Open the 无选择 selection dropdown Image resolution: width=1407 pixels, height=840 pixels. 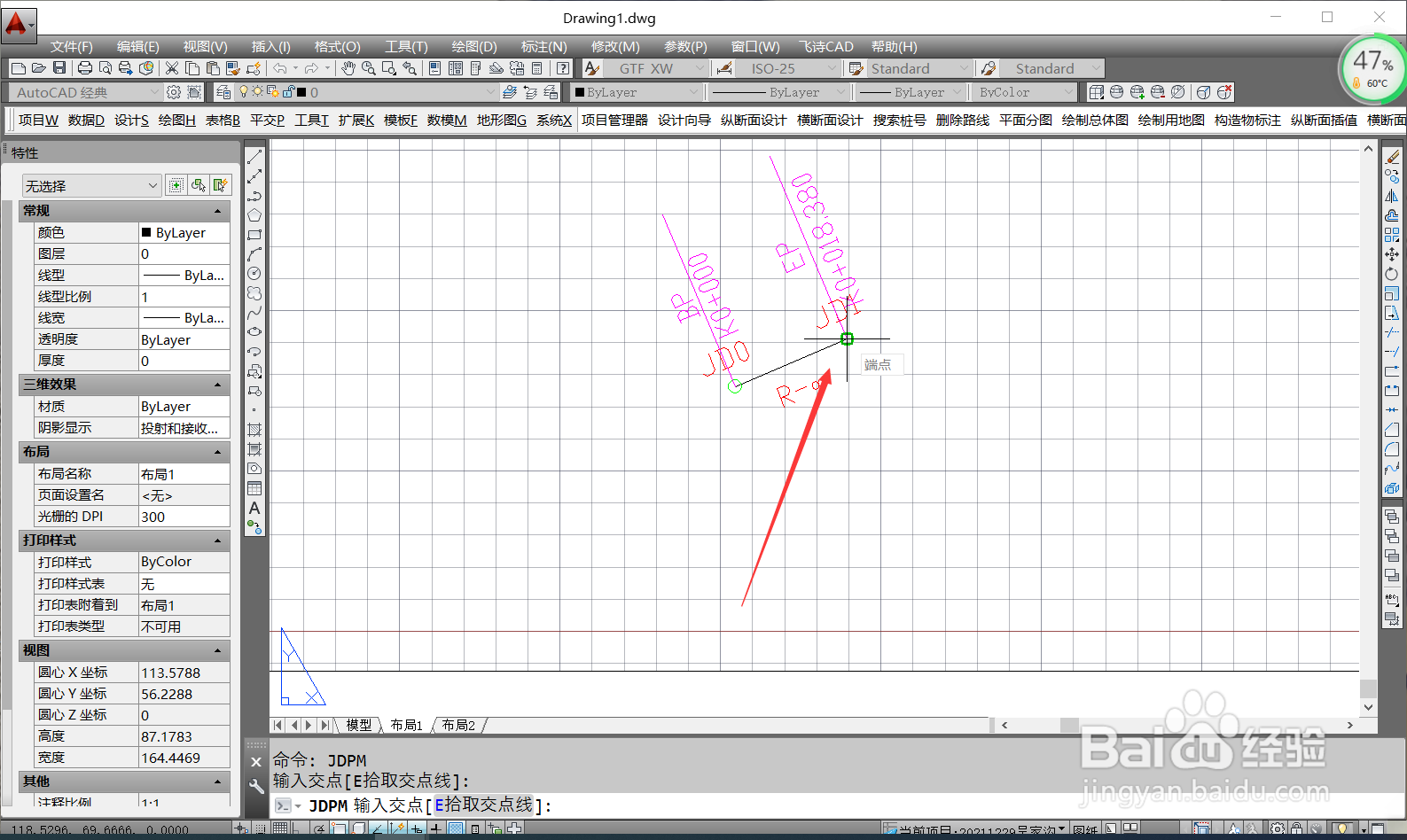tap(91, 185)
